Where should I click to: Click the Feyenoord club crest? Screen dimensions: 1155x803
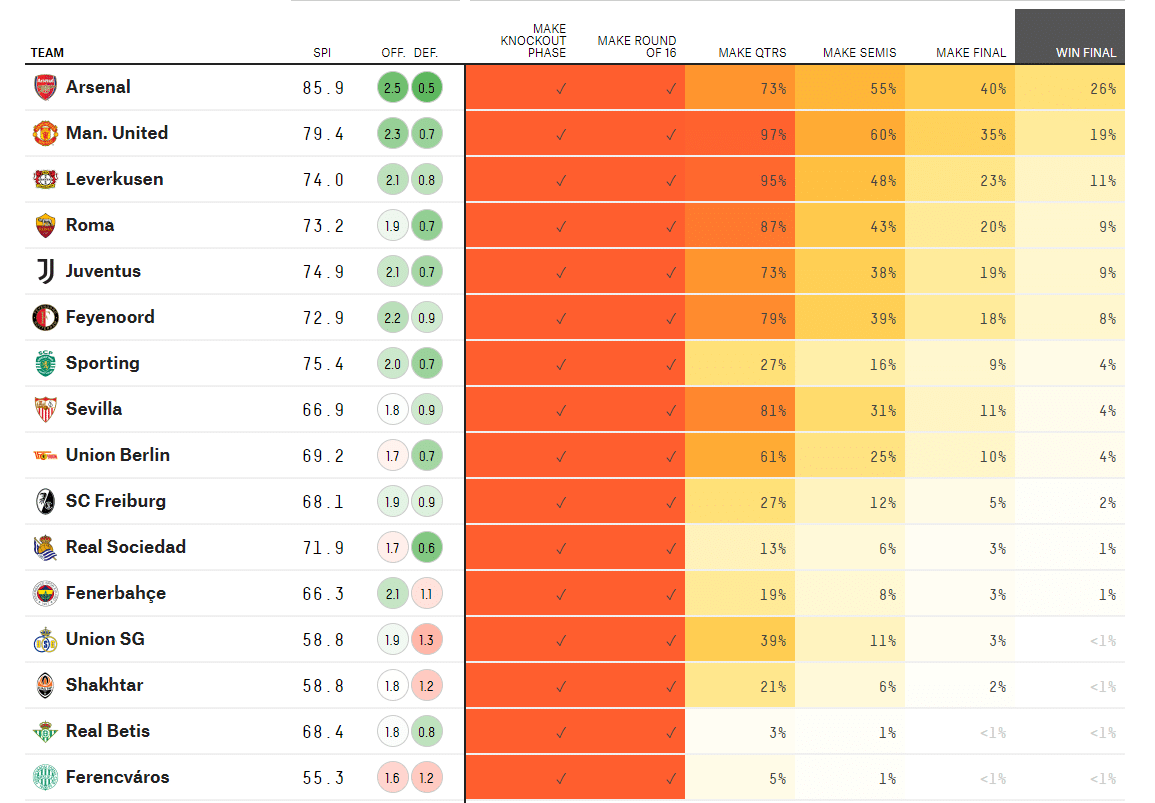45,317
